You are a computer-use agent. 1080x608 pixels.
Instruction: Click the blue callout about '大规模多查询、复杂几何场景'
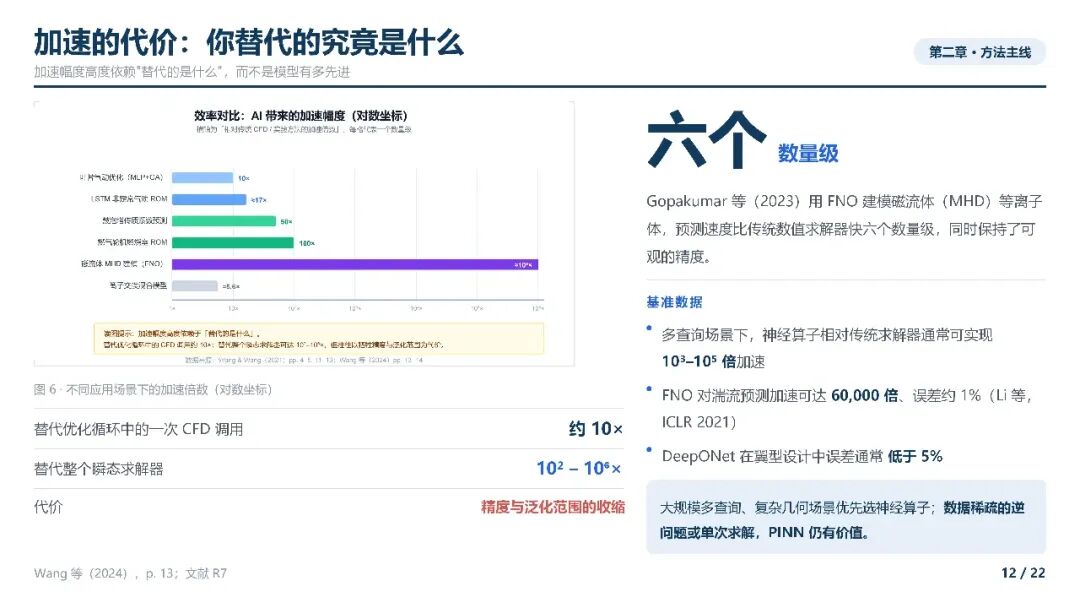846,517
